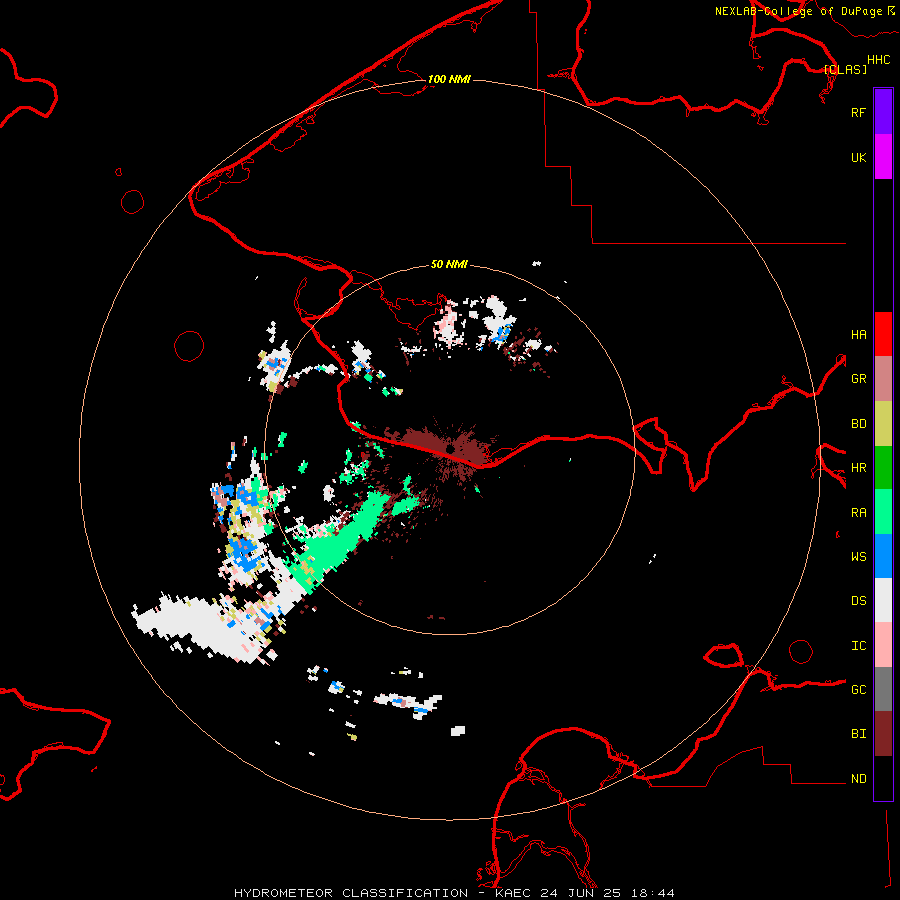The height and width of the screenshot is (900, 900).
Task: Select the WS blue legend swatch
Action: [883, 556]
